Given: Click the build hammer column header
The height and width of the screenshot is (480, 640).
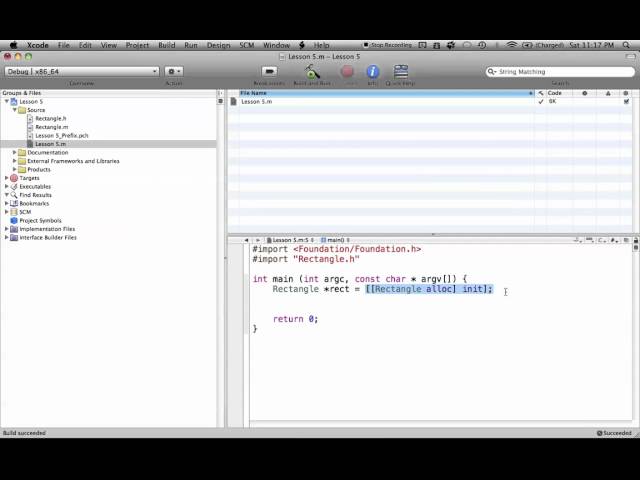Looking at the screenshot, I should [540, 93].
